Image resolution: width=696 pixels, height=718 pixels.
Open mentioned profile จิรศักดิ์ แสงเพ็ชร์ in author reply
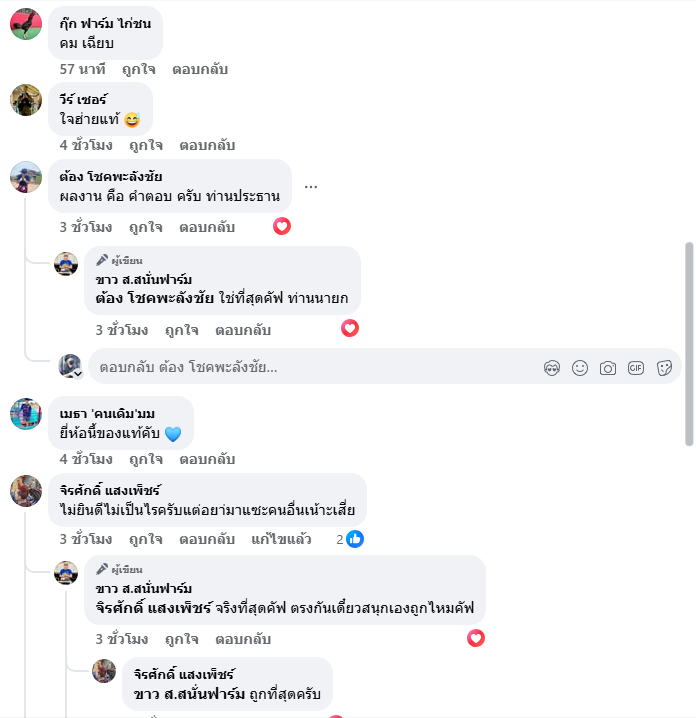point(153,608)
